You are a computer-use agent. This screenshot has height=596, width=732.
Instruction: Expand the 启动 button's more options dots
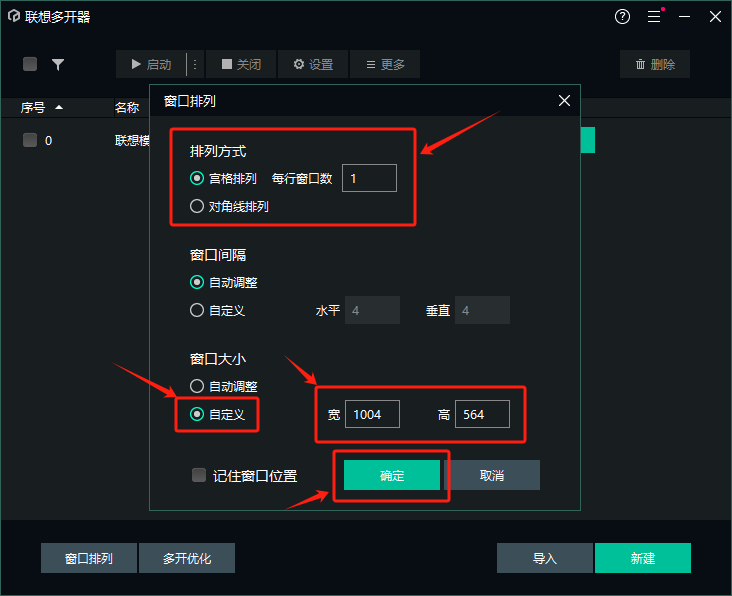[195, 64]
